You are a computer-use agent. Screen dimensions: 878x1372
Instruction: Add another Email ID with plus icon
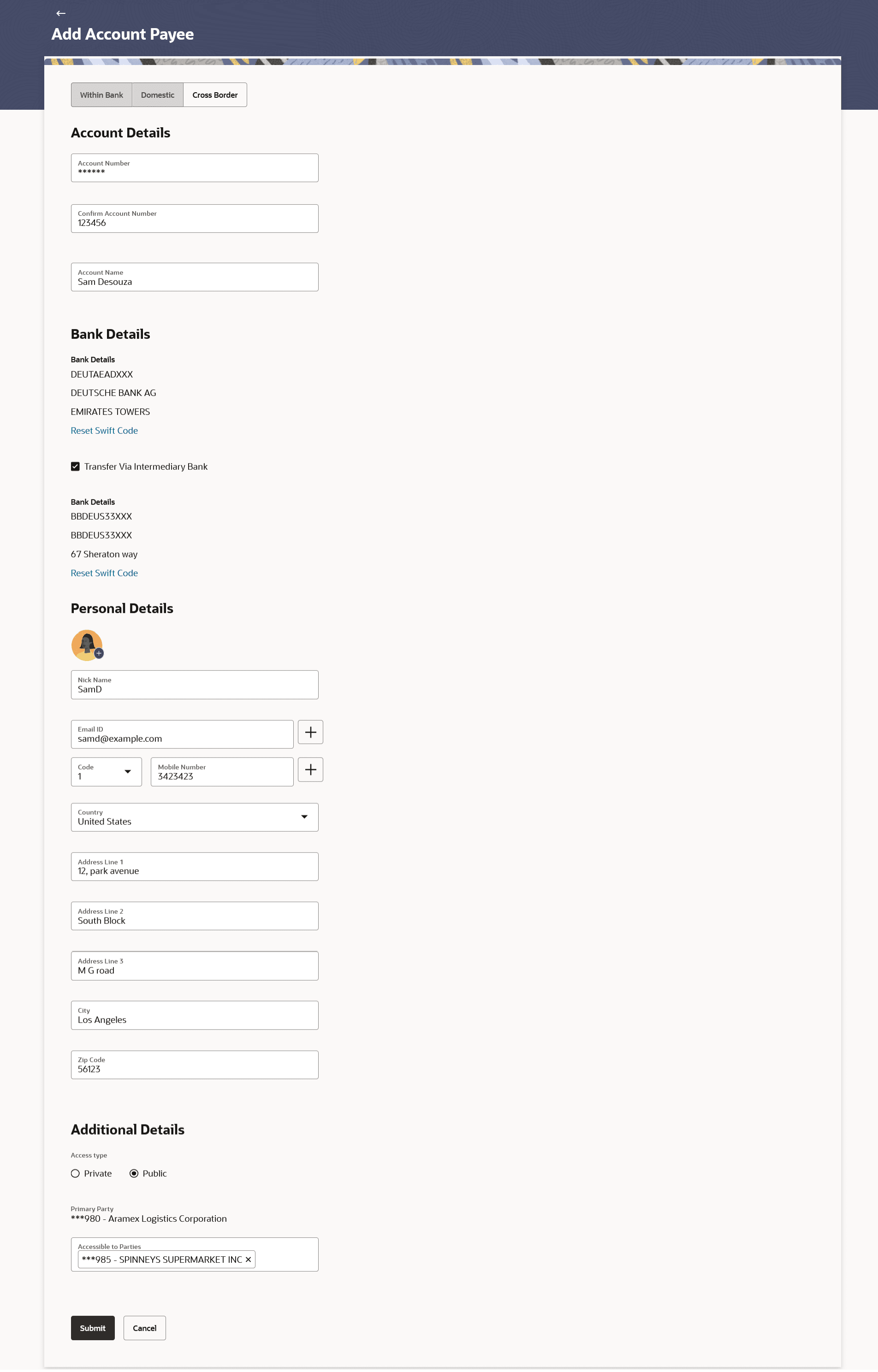(310, 733)
